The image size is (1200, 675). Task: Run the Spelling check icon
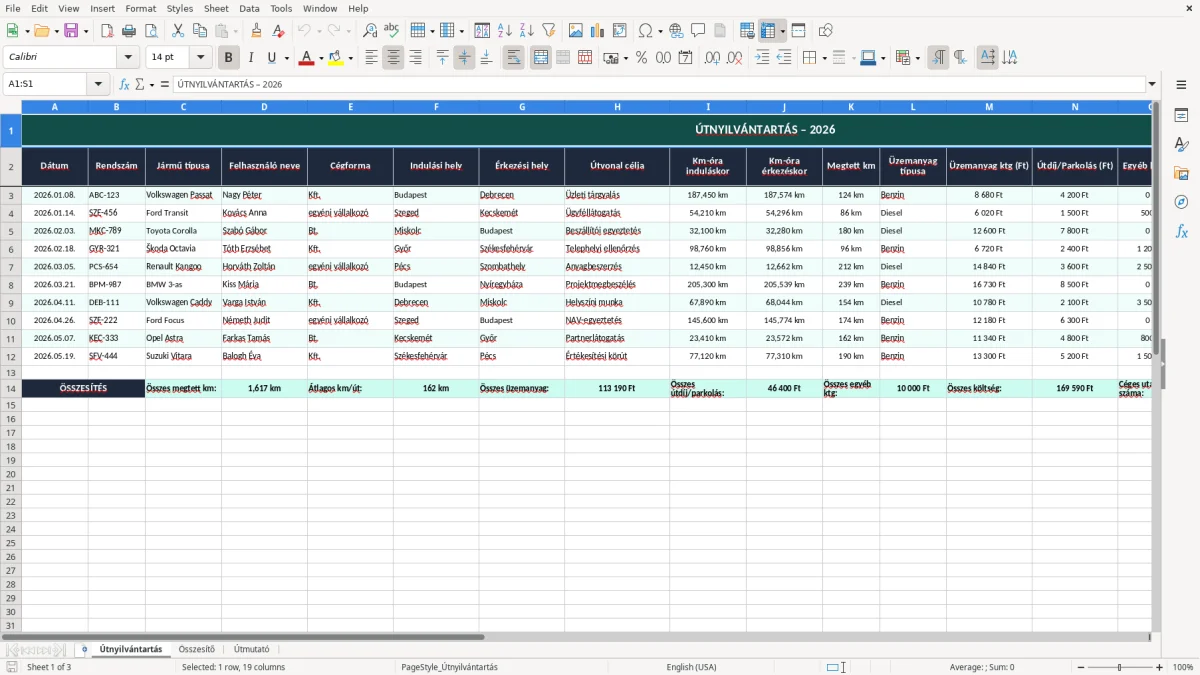392,31
